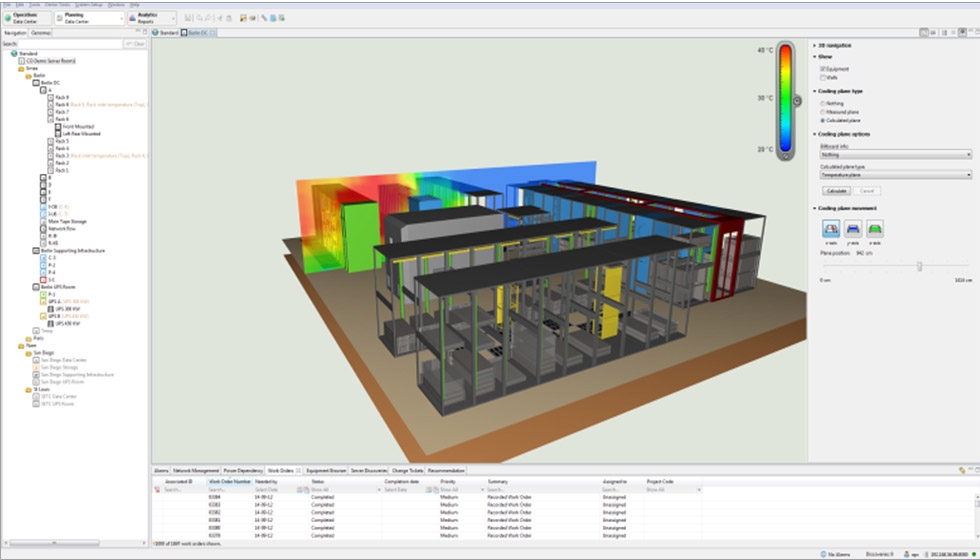
Task: Enable the Walls checkbox
Action: click(x=822, y=77)
